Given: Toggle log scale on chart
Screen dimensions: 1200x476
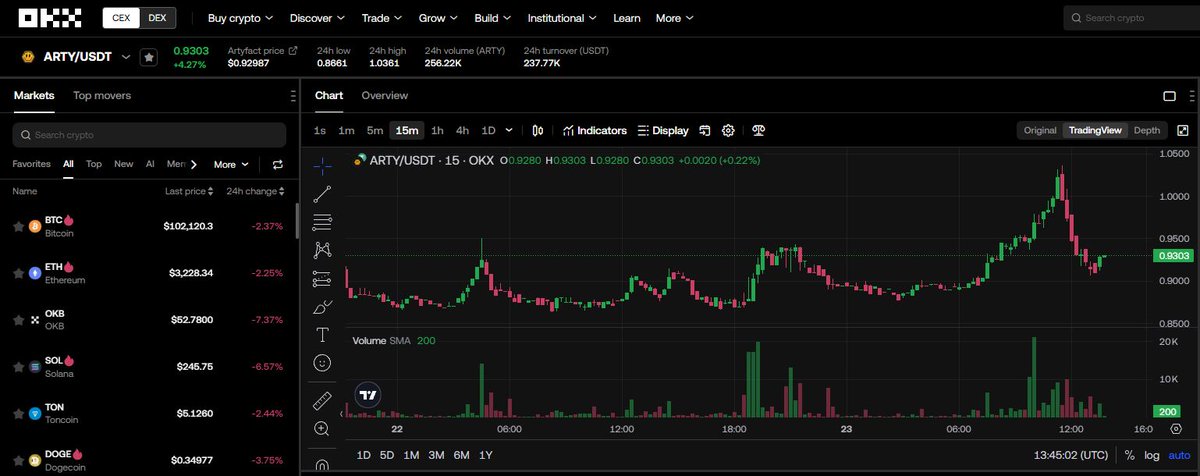Looking at the screenshot, I should [x=1152, y=455].
